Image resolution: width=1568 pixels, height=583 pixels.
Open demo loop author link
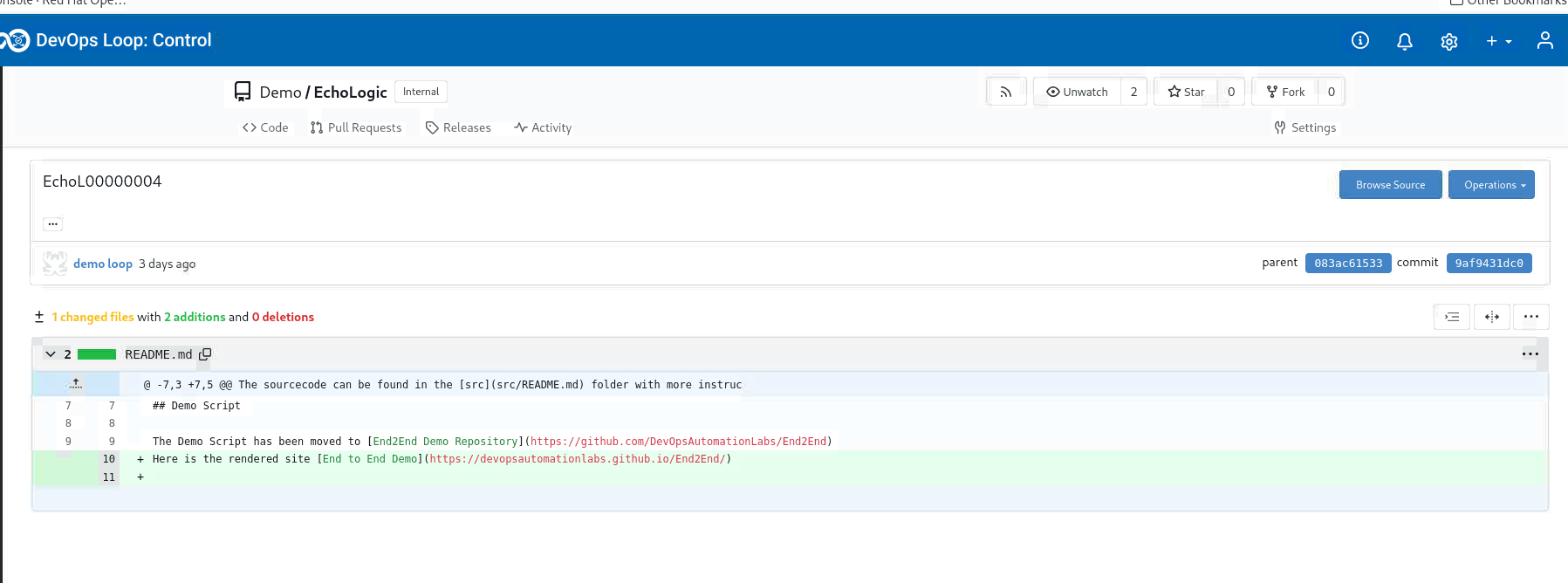(103, 264)
